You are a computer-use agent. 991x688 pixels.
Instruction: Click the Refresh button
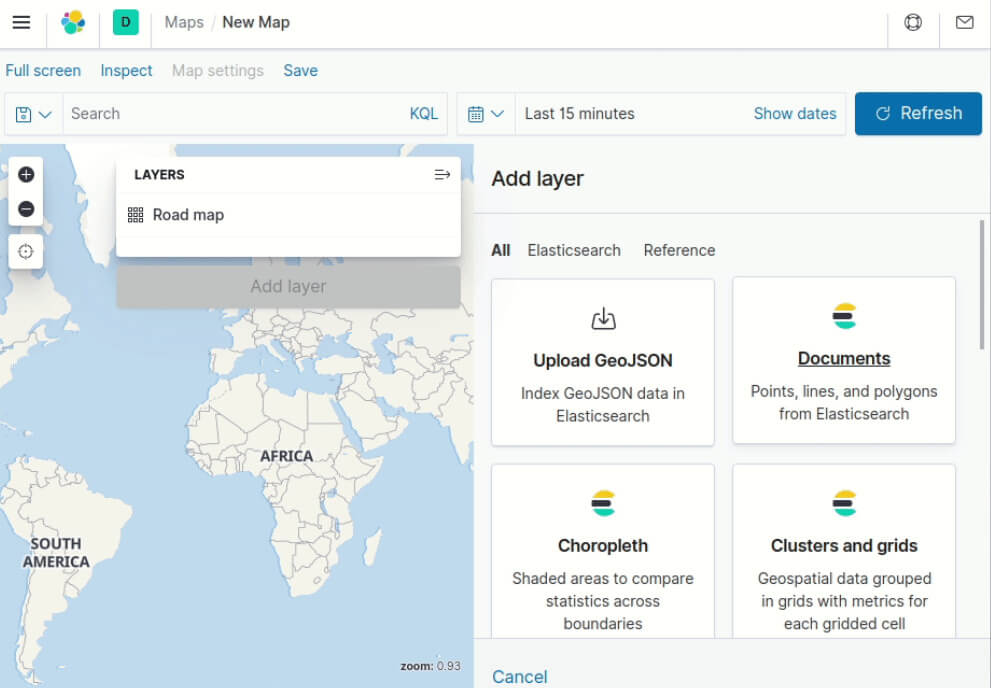(918, 114)
